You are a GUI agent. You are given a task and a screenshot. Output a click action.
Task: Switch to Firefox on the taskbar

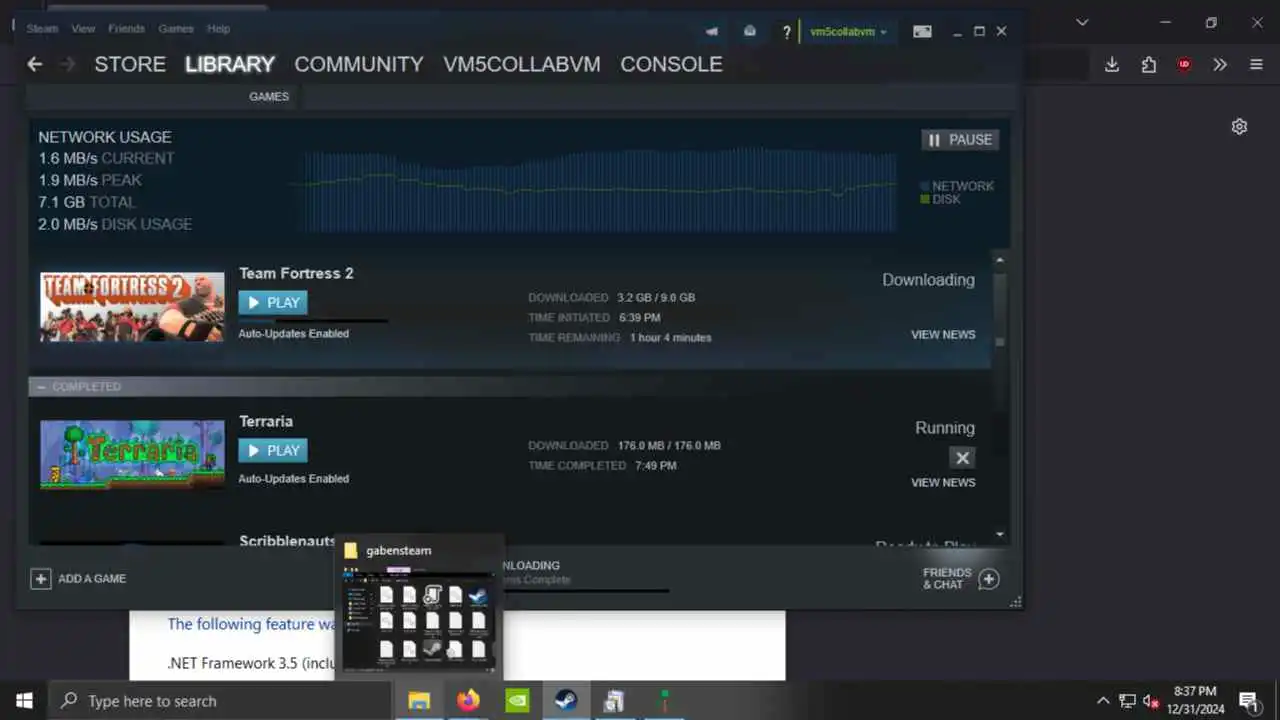tap(468, 701)
